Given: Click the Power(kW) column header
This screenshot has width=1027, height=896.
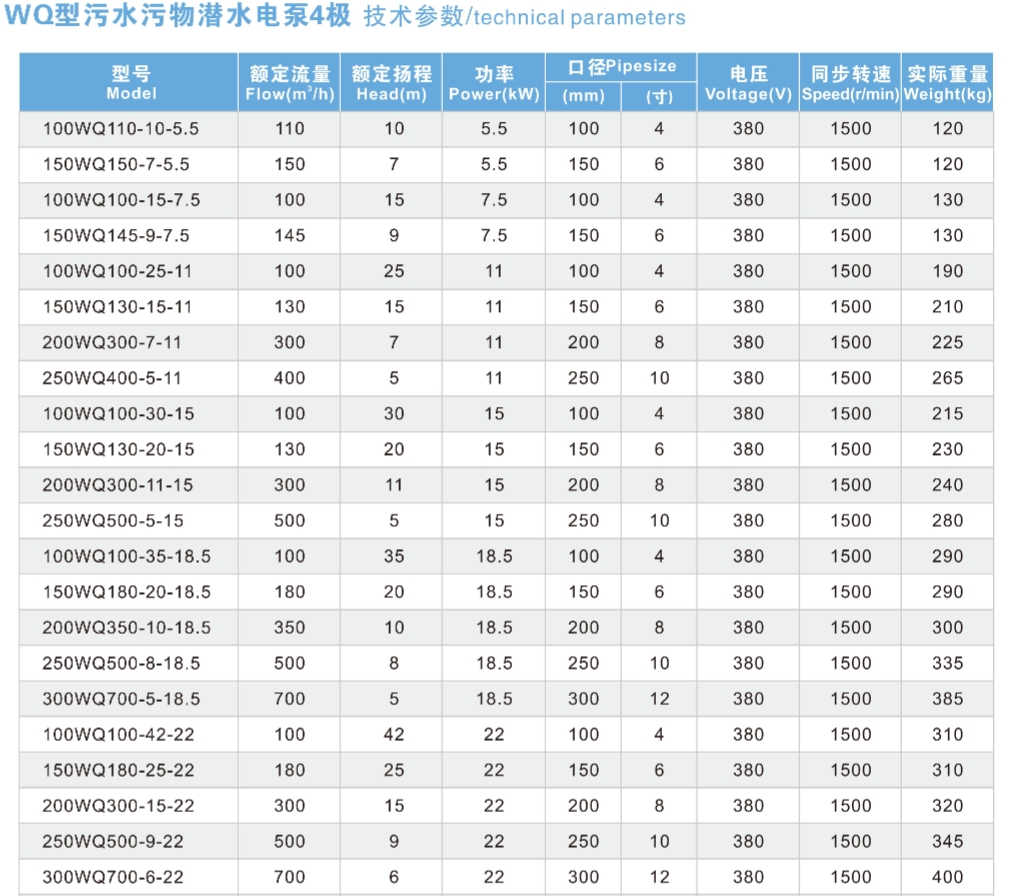Looking at the screenshot, I should (x=494, y=83).
